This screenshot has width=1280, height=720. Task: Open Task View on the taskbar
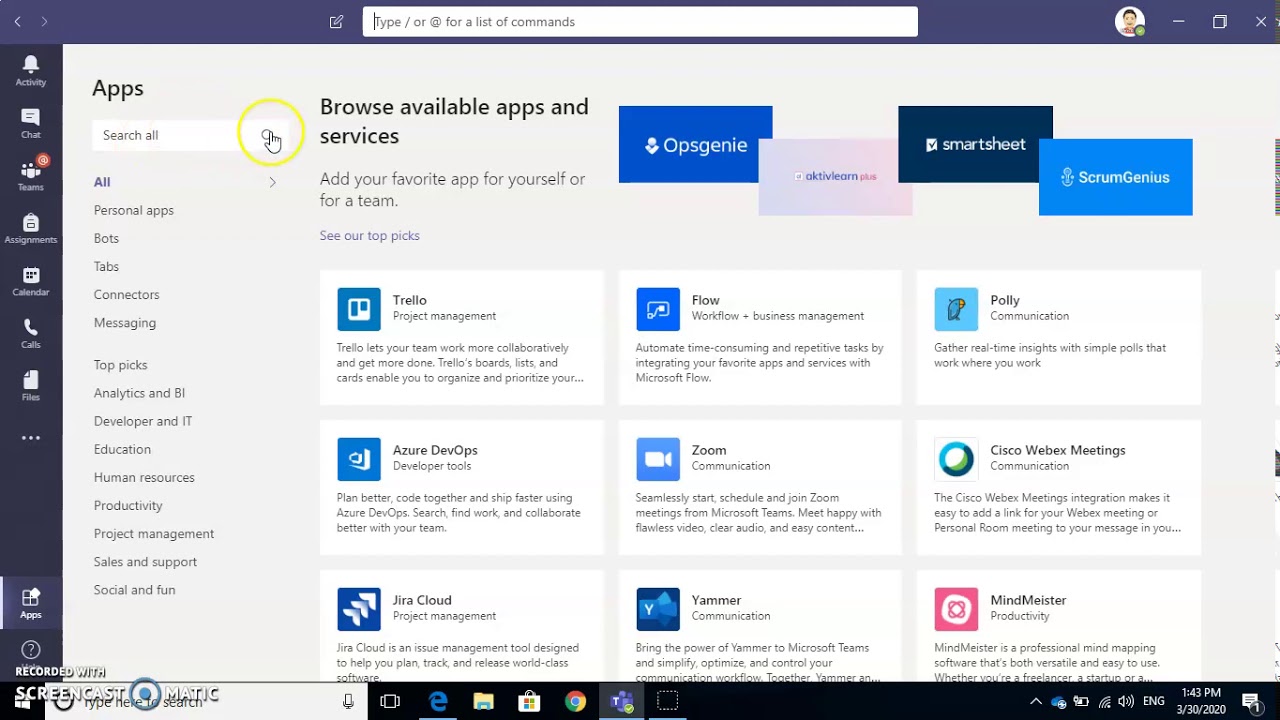(390, 701)
